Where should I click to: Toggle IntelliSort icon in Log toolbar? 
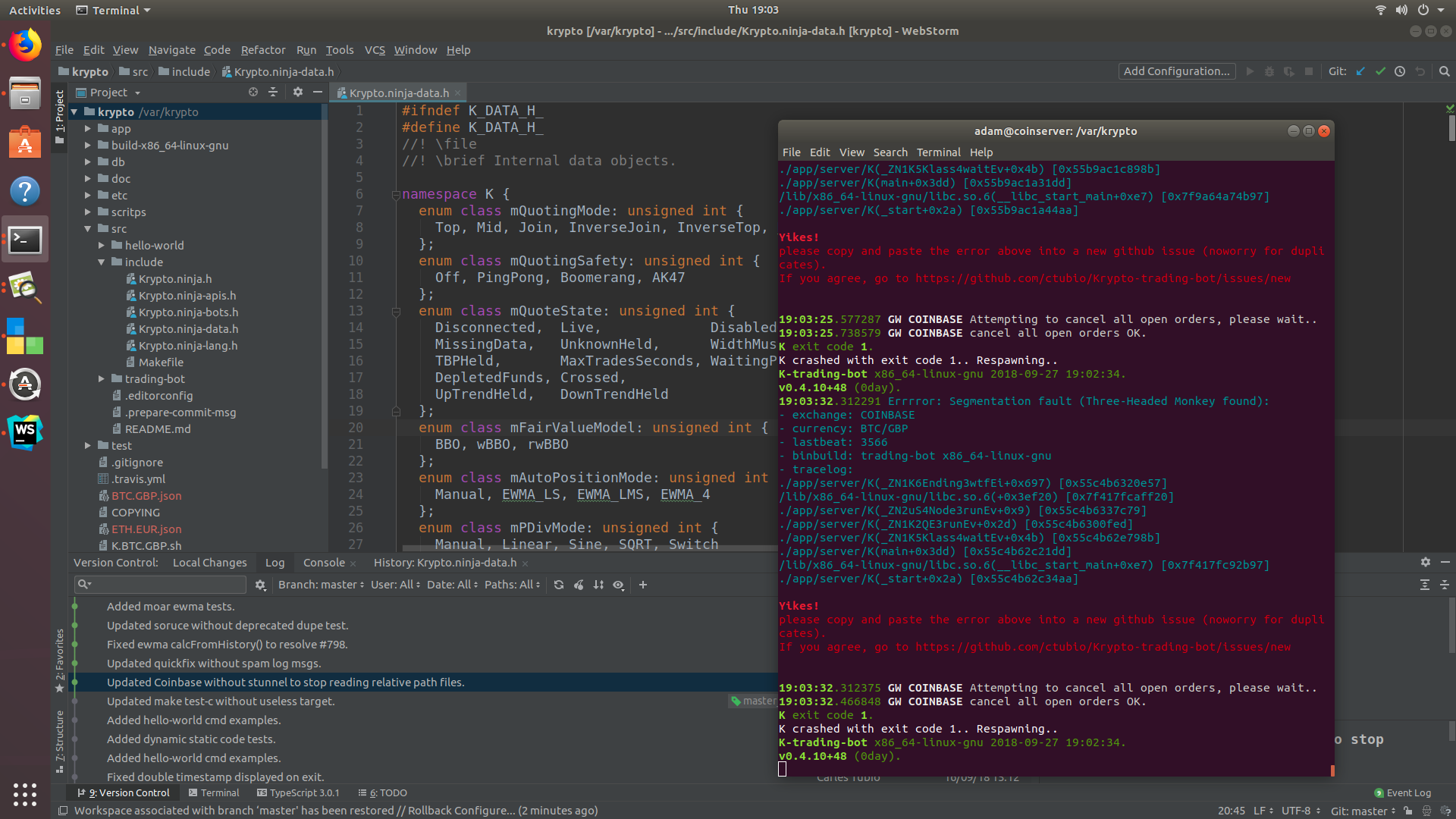[x=598, y=585]
